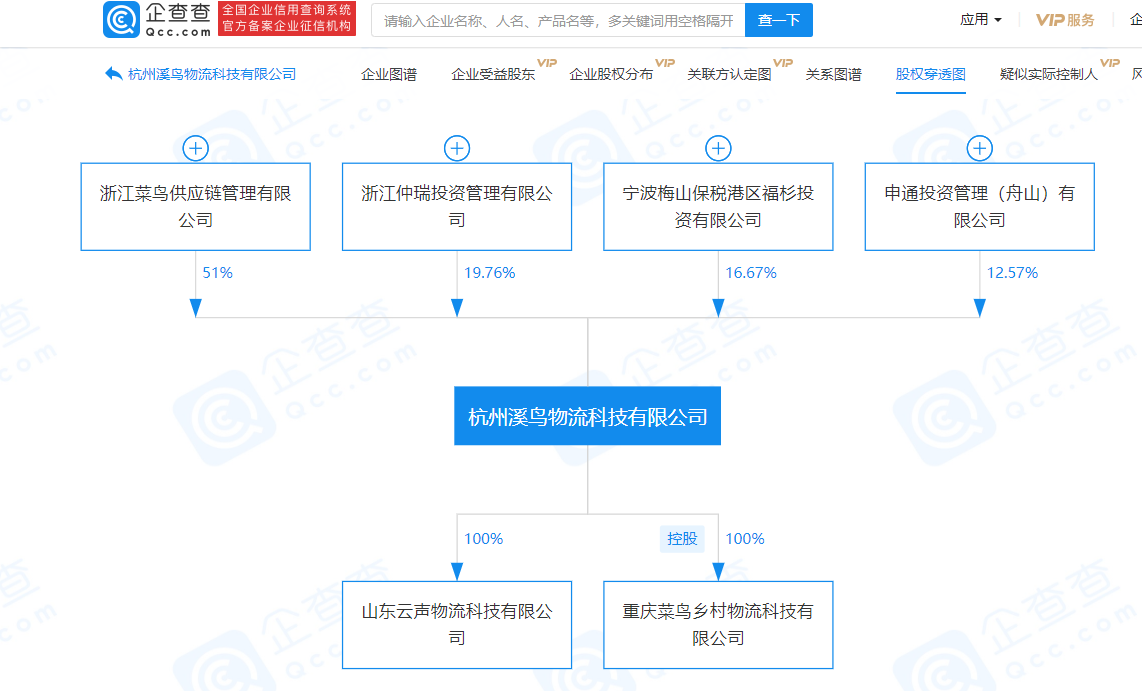
Task: Click the 控股 tag label
Action: 682,539
